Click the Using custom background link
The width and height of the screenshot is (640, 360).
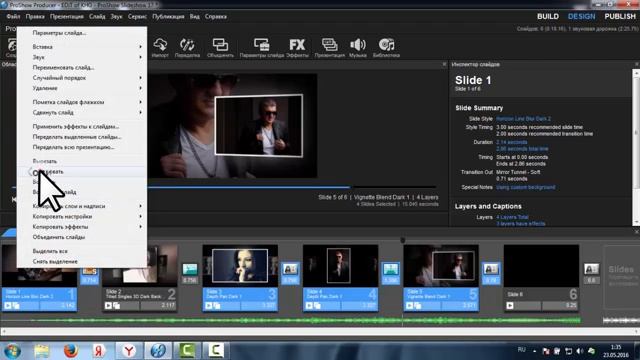click(x=526, y=187)
